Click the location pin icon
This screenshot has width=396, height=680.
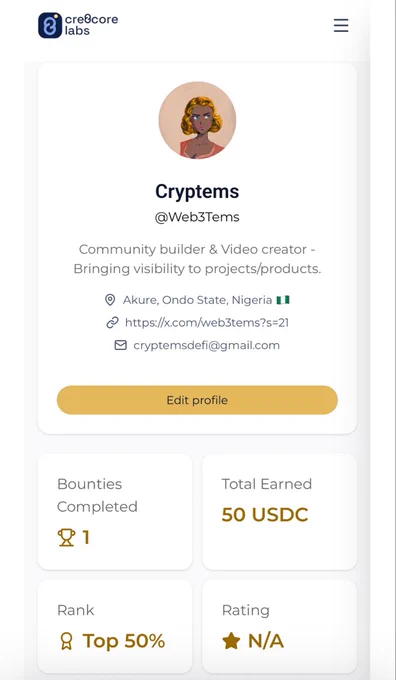coord(110,300)
